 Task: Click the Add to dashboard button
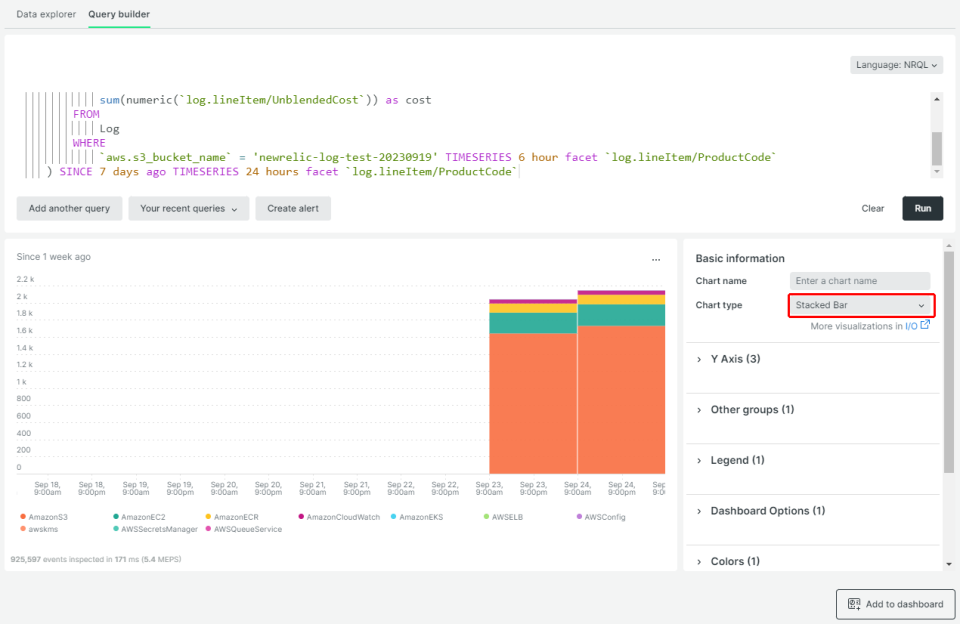click(x=895, y=604)
